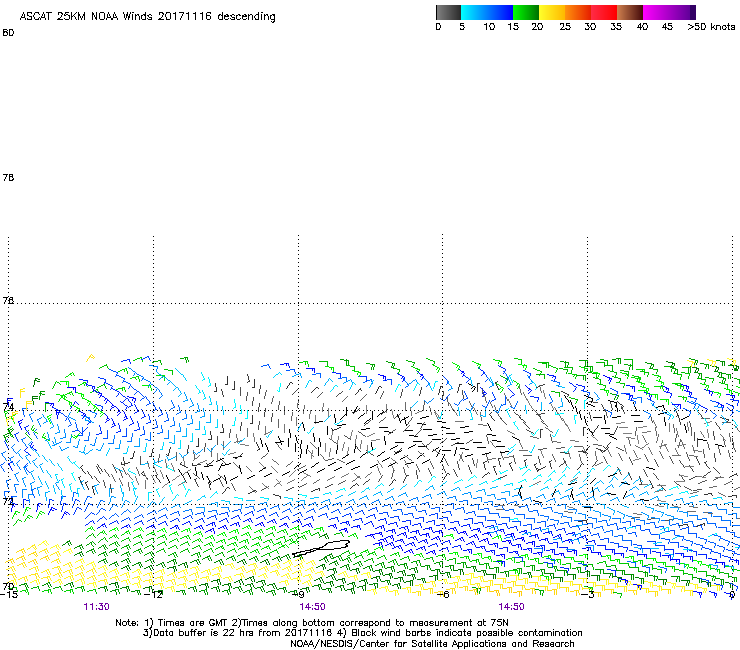Select the yellow 20–25 knots legend segment
Viewport: 740px width, 650px height.
click(x=552, y=12)
